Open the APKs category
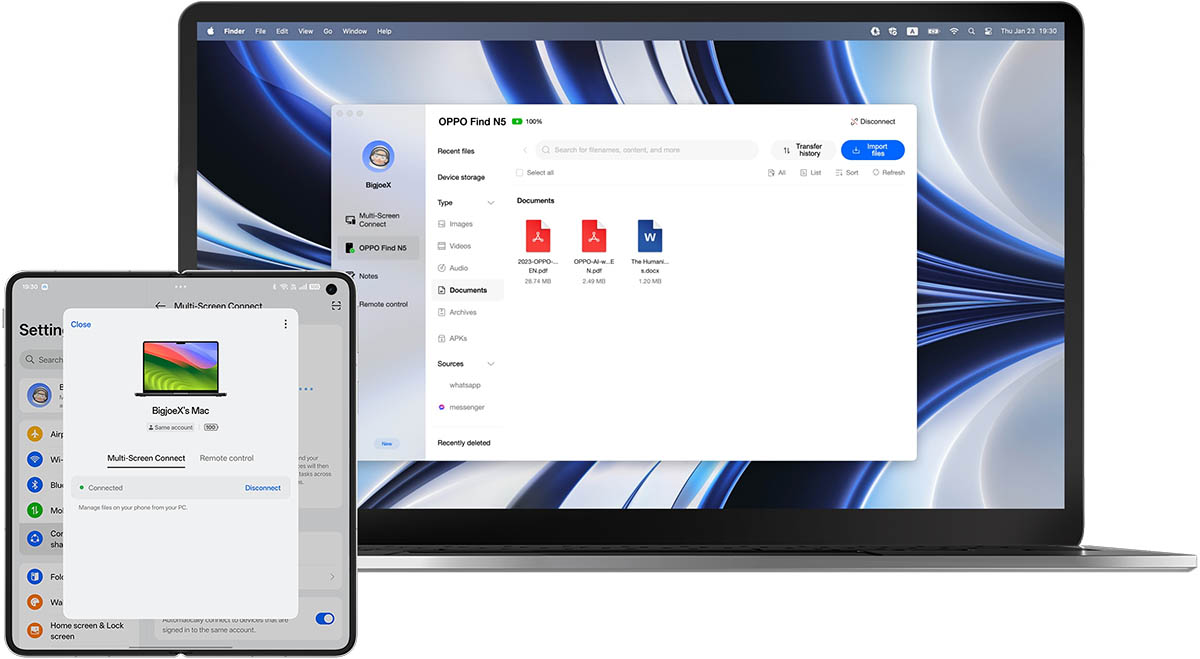Viewport: 1200px width, 659px height. [x=458, y=338]
